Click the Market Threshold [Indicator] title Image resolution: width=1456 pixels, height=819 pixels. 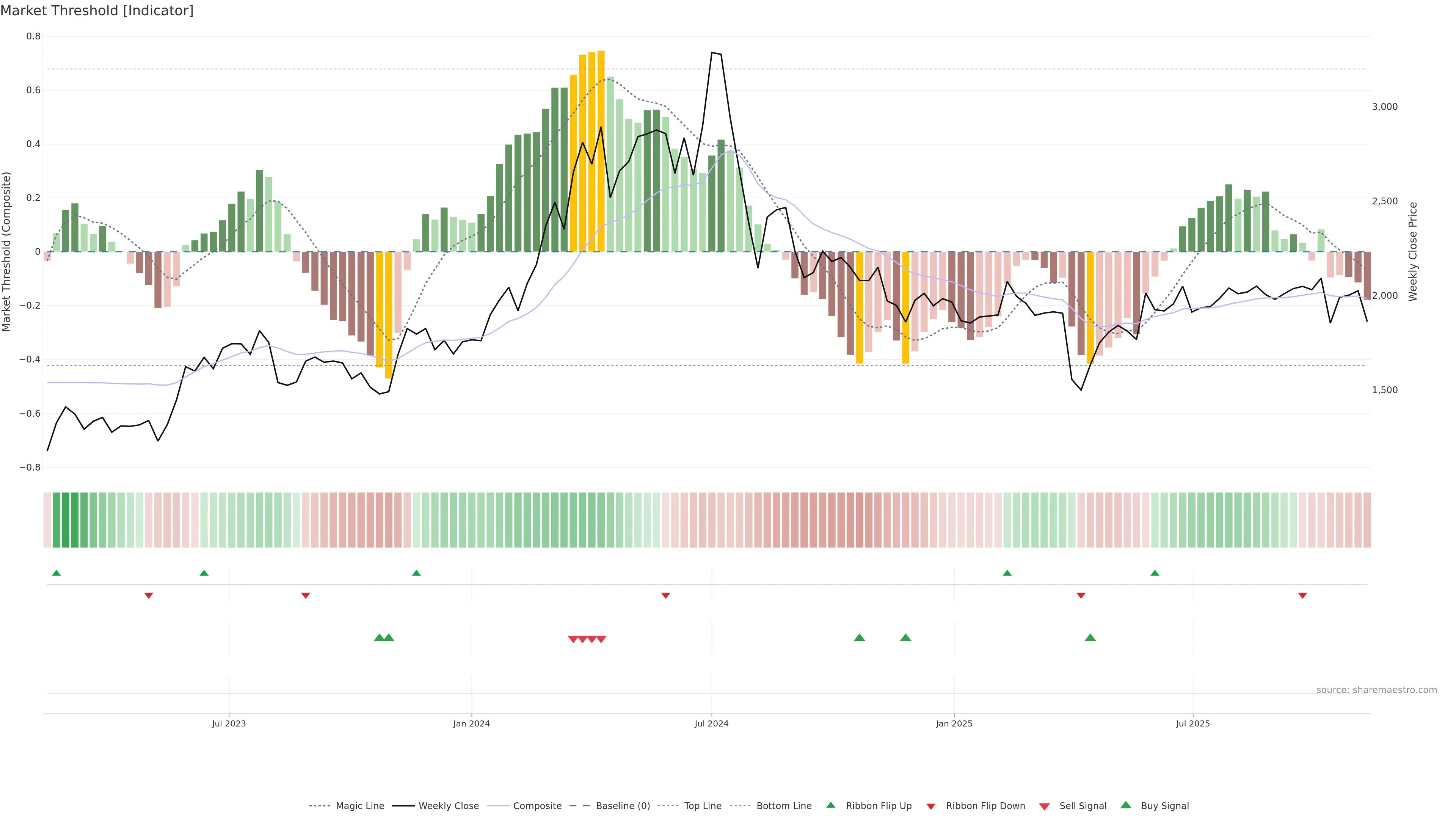pos(97,11)
